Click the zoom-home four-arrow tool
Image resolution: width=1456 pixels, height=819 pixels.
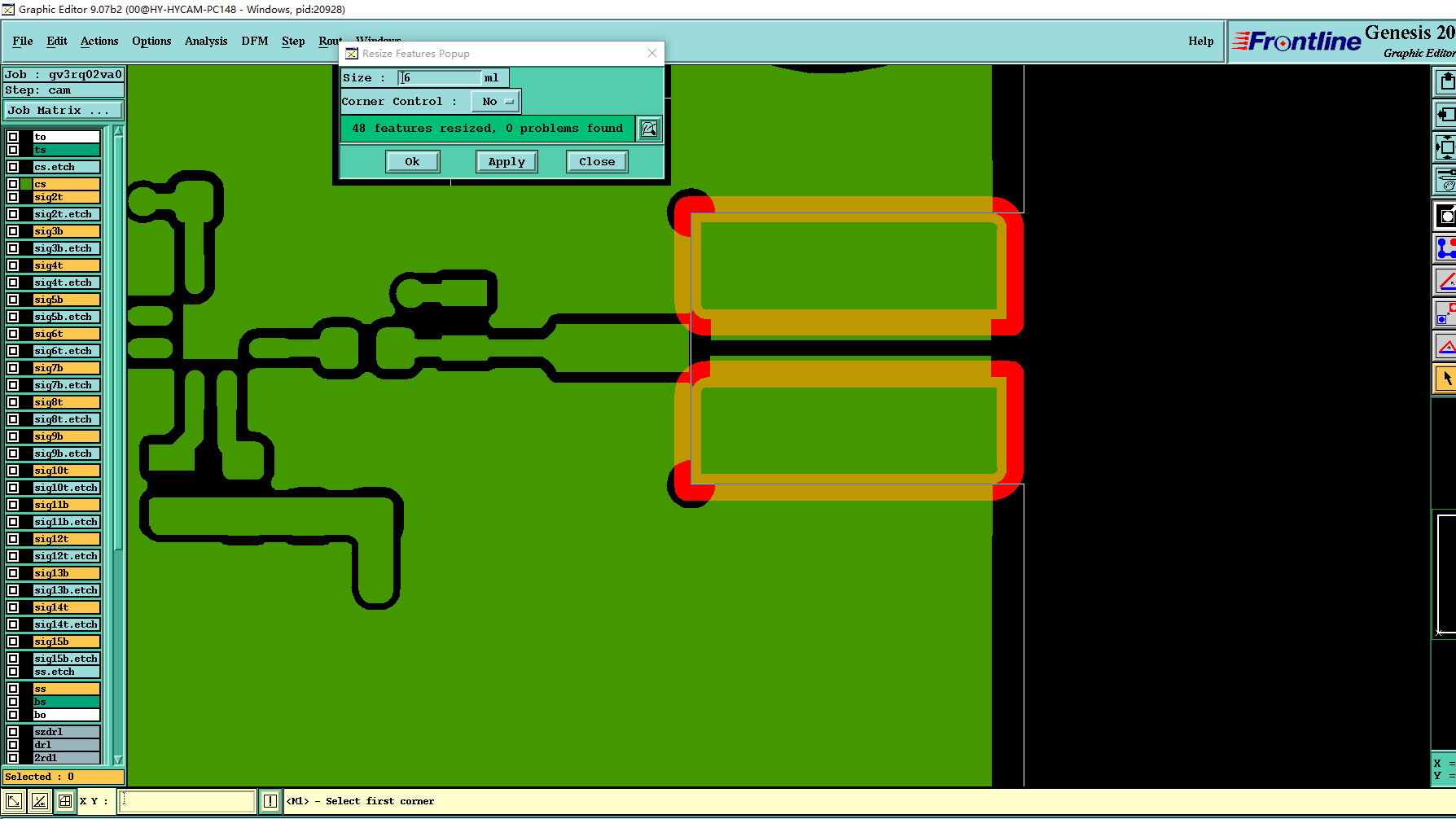tap(1445, 147)
